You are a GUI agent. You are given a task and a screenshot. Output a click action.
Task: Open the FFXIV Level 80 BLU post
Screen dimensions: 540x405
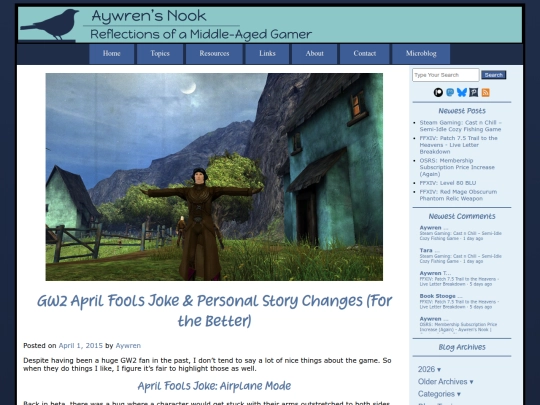[448, 183]
